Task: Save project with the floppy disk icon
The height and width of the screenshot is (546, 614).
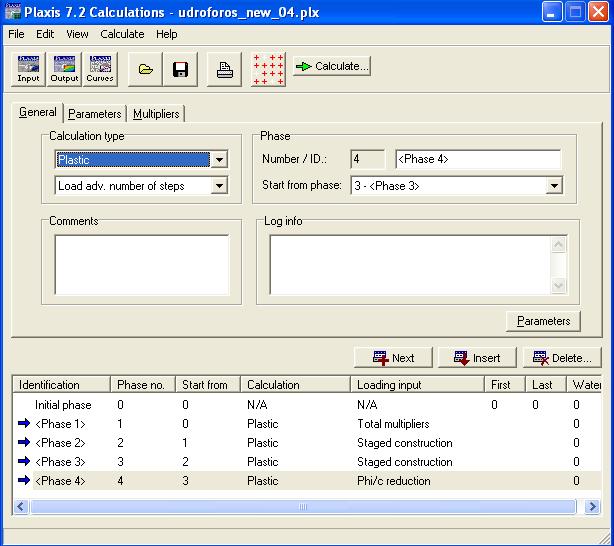Action: pyautogui.click(x=181, y=69)
